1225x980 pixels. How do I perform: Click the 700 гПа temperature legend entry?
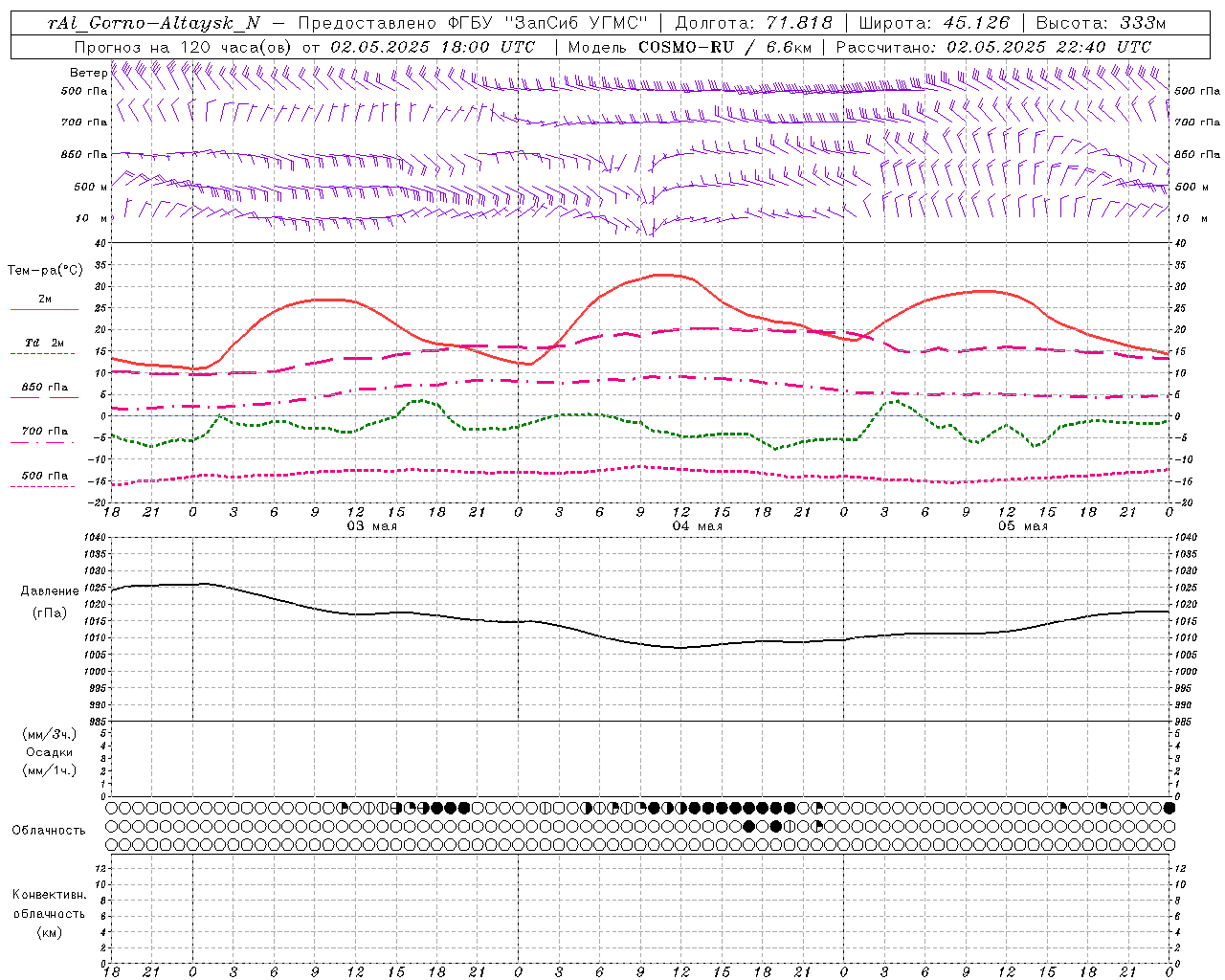point(45,432)
